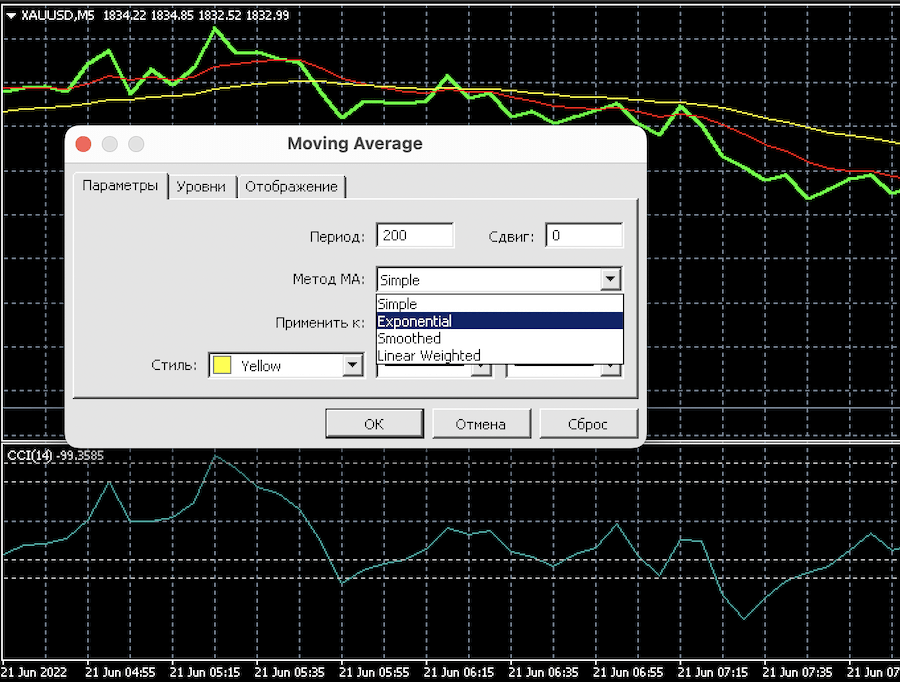Open the line style dropdown next to Yellow
This screenshot has width=900, height=682.
tap(482, 369)
